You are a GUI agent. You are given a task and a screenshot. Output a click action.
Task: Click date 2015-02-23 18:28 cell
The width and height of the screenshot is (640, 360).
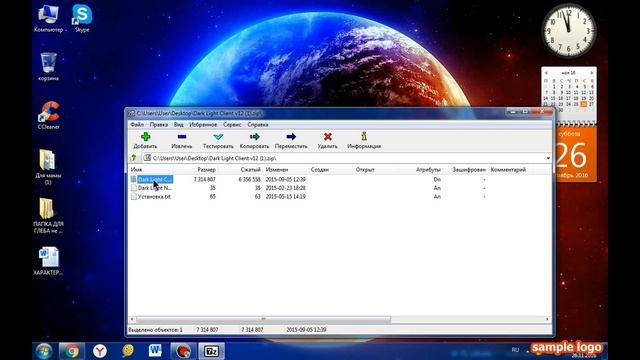coord(286,188)
